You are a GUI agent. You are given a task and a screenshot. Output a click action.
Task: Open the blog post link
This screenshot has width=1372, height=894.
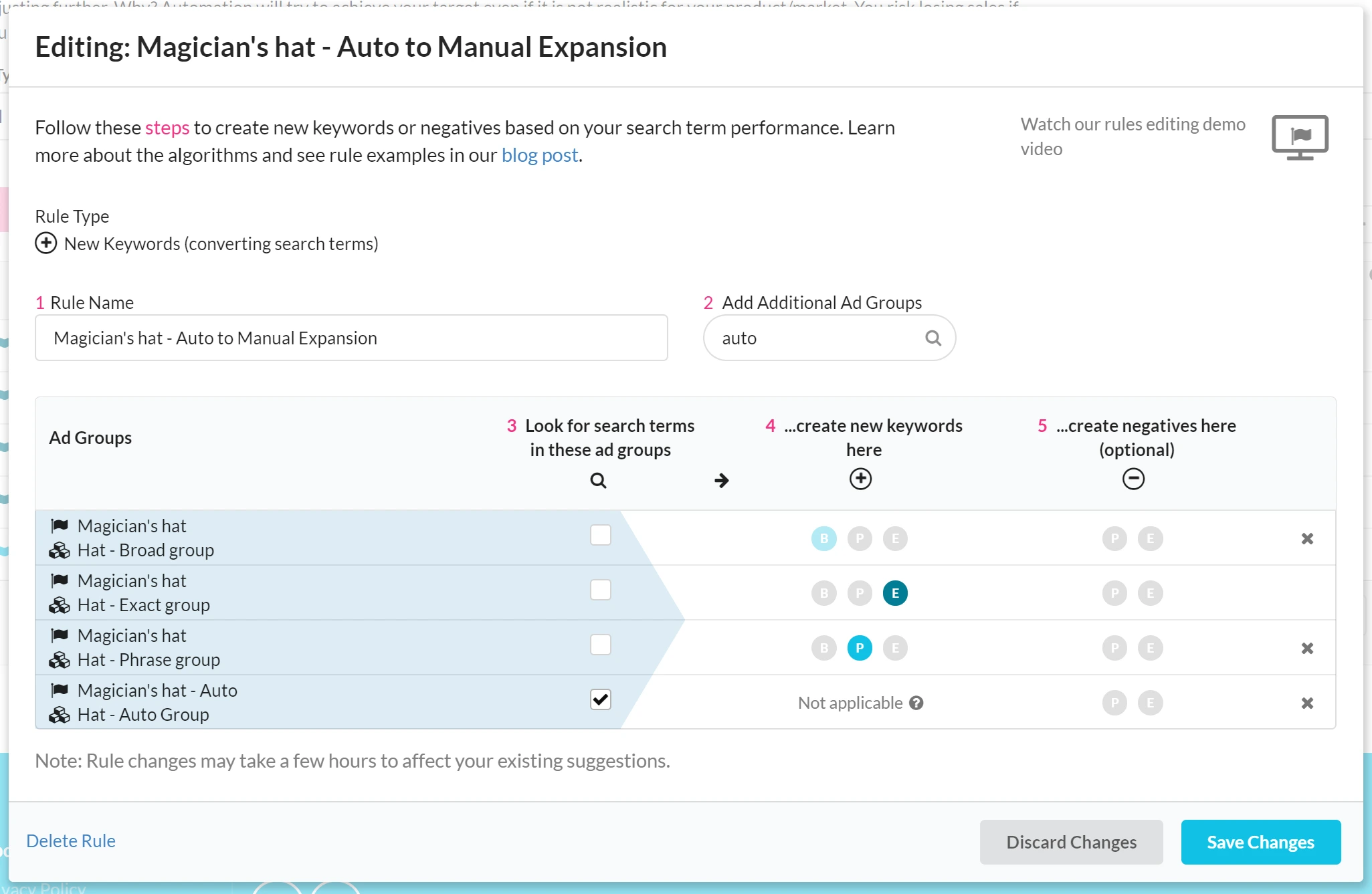pos(539,155)
